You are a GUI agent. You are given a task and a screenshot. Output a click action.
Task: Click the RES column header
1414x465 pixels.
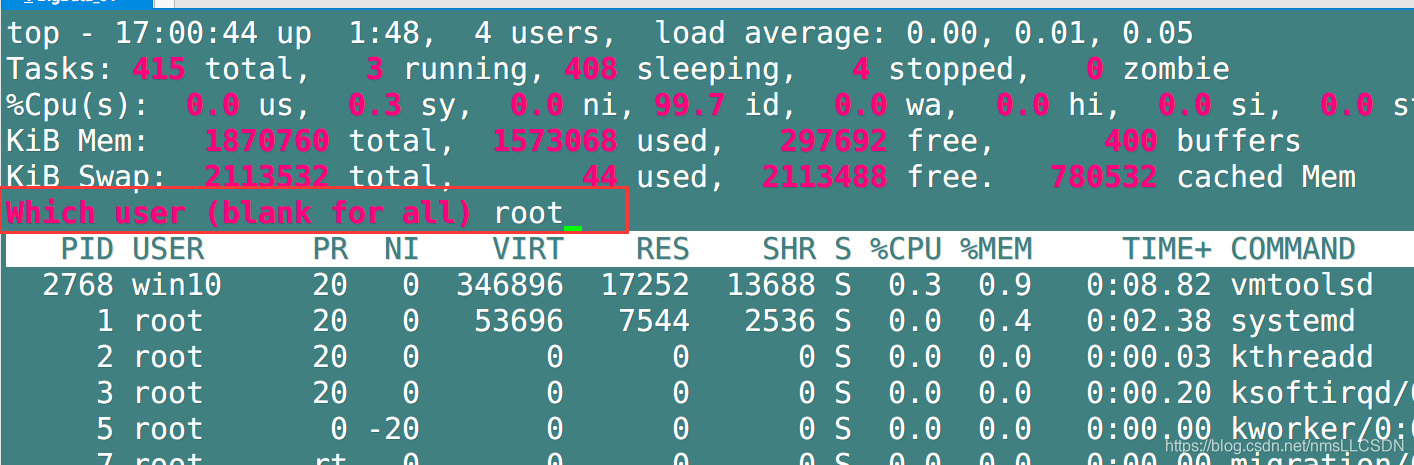tap(663, 249)
